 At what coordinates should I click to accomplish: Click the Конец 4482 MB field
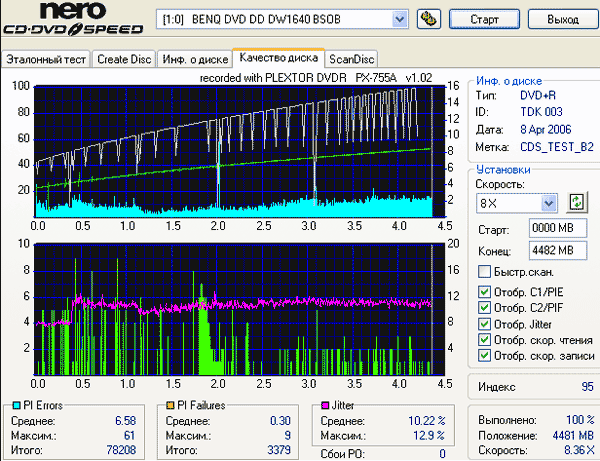558,251
